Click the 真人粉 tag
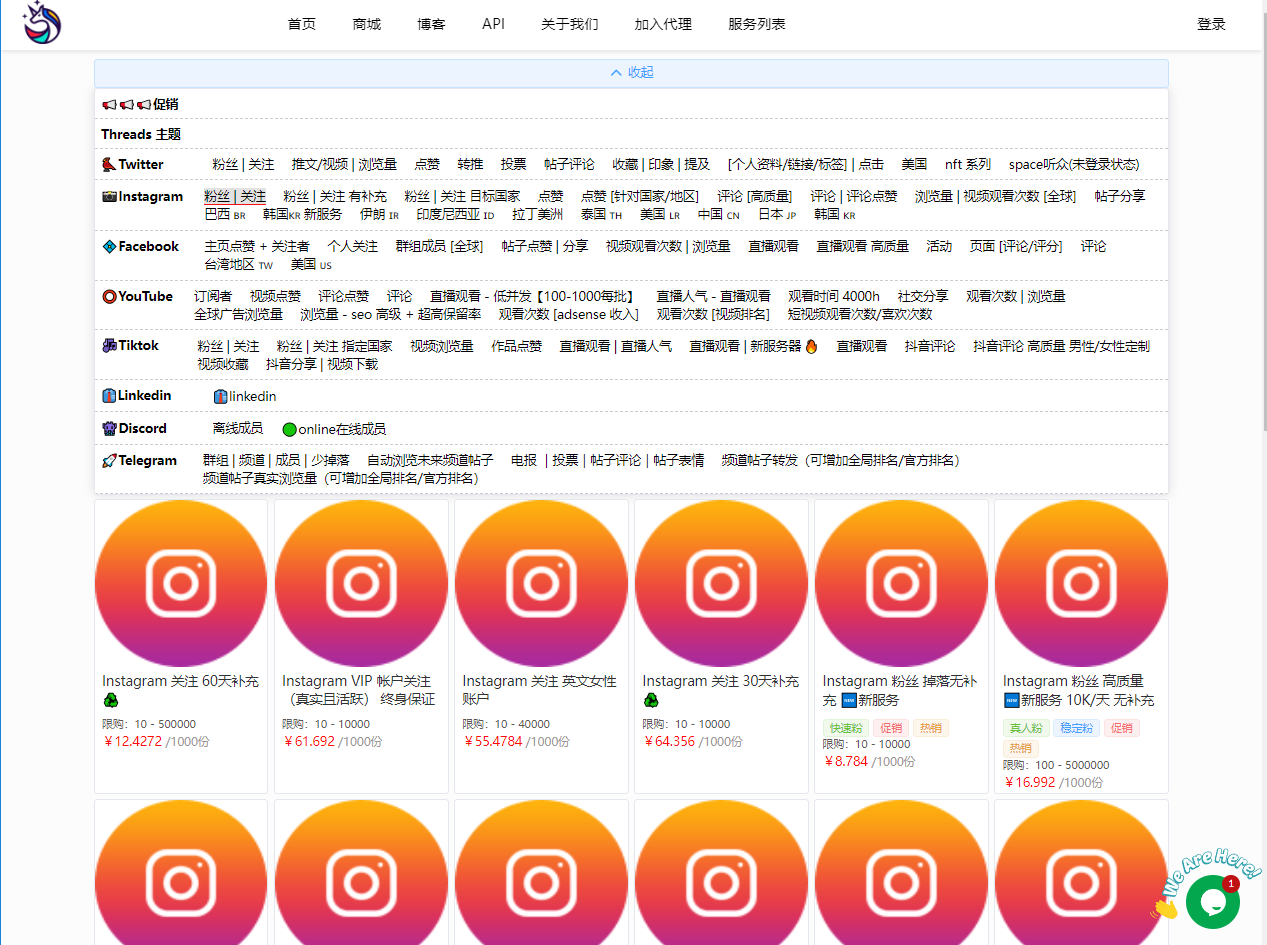The height and width of the screenshot is (945, 1267). [x=1025, y=728]
